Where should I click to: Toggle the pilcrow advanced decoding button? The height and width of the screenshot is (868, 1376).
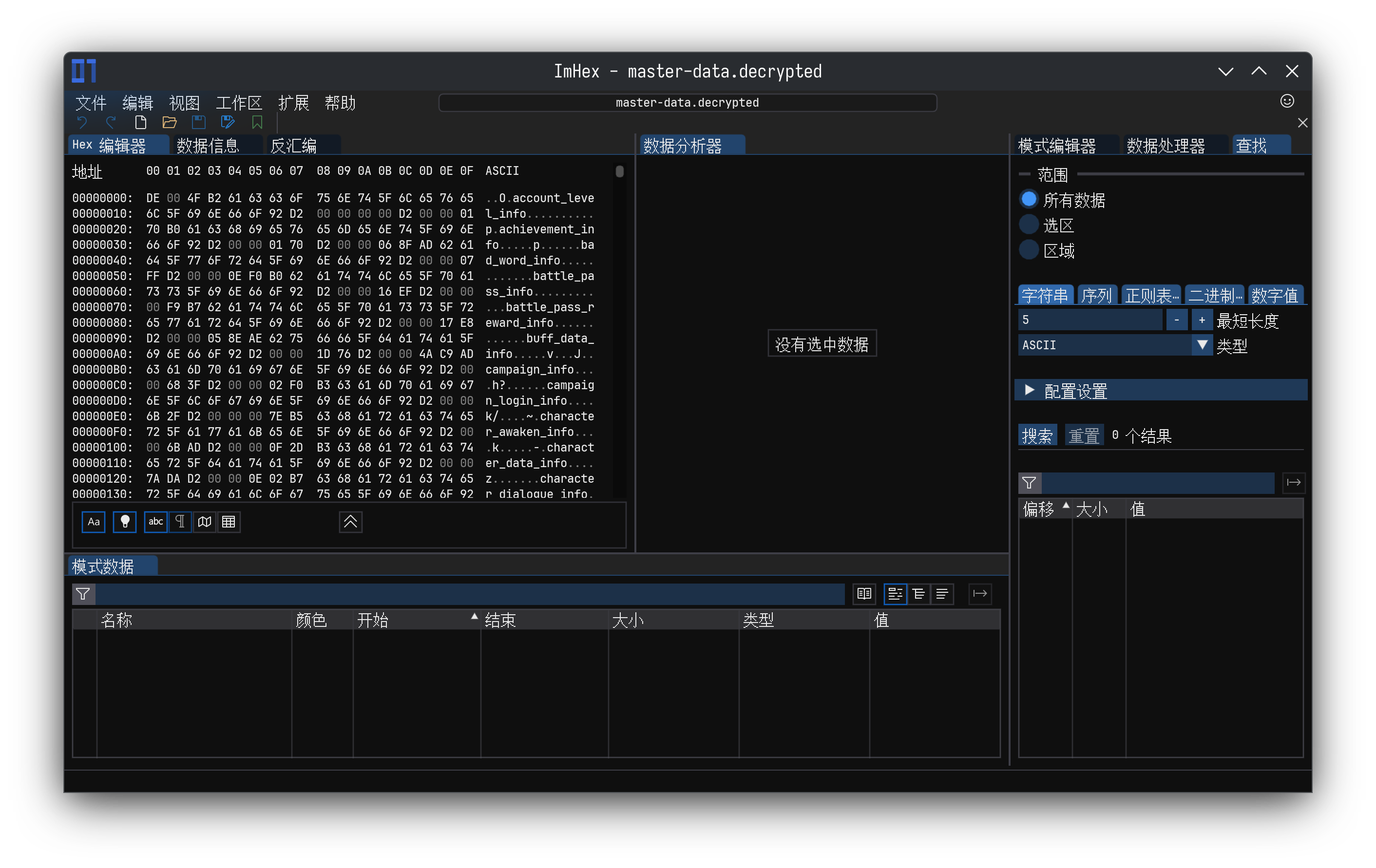click(x=180, y=522)
